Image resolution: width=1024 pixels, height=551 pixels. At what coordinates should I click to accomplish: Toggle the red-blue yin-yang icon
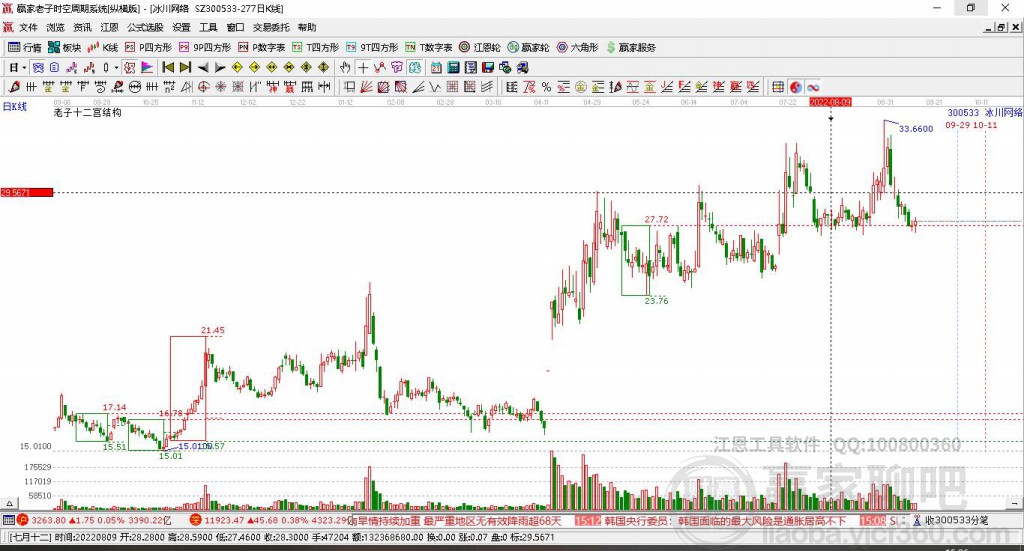[x=795, y=87]
